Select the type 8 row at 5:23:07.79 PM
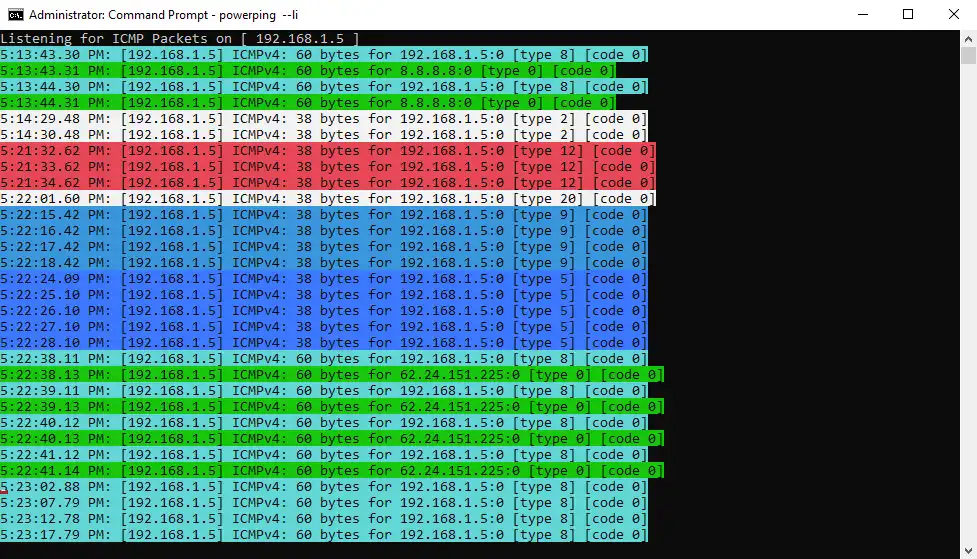977x559 pixels. coord(324,502)
